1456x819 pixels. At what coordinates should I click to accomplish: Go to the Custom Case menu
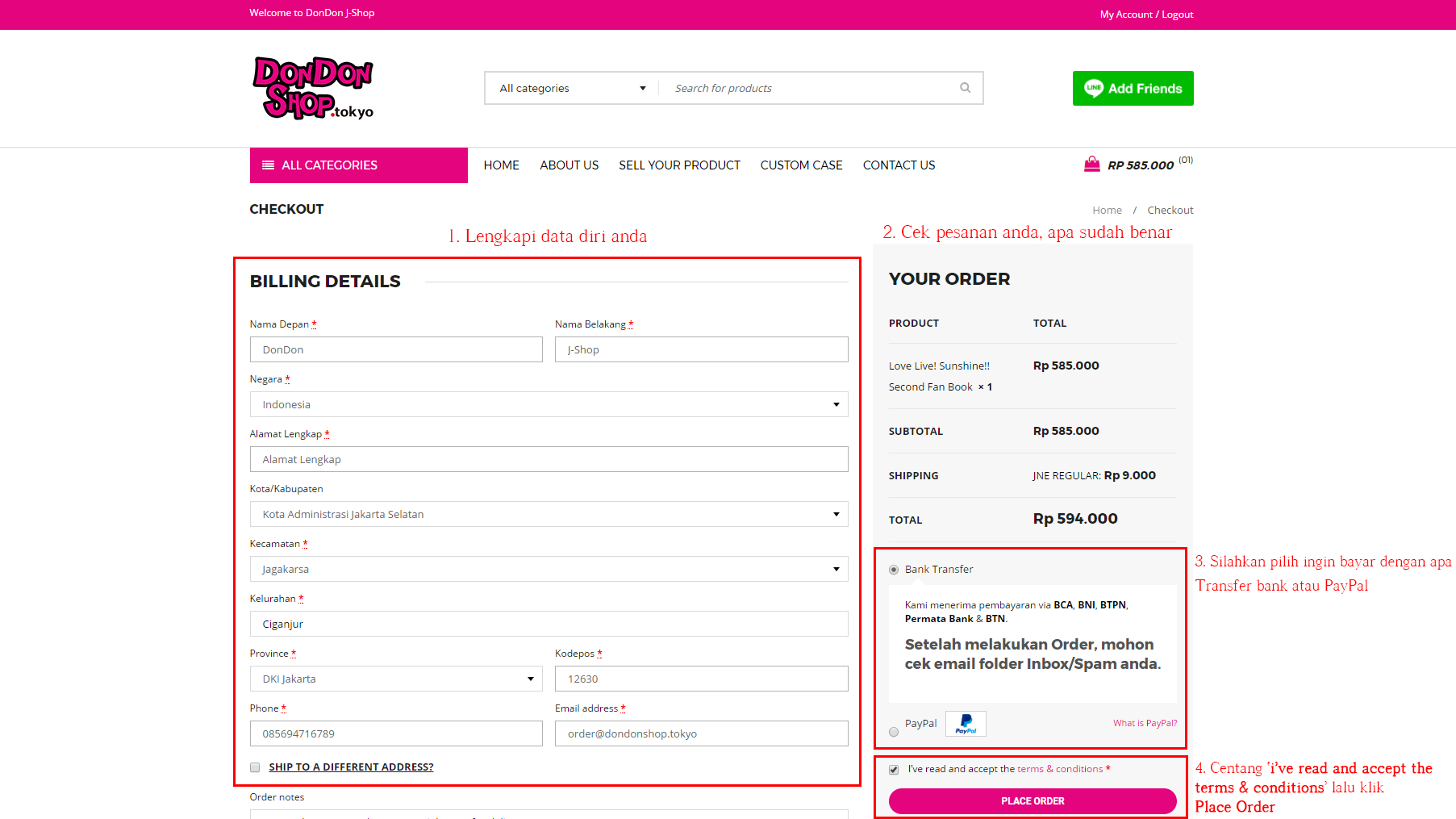[x=801, y=165]
